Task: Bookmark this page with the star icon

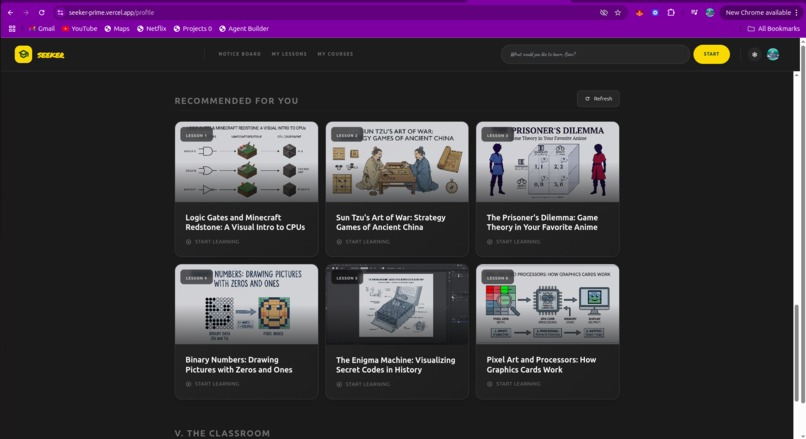Action: click(618, 12)
